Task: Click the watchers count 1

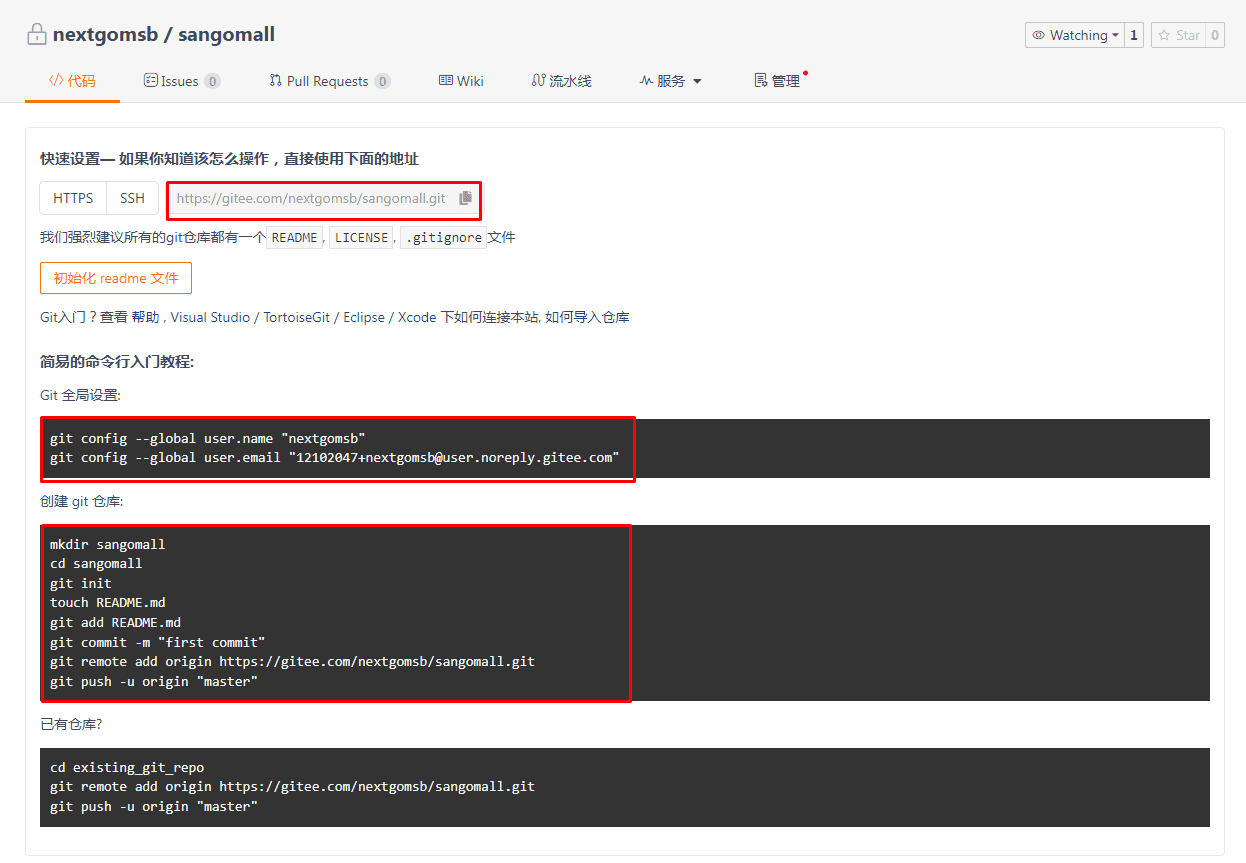Action: [x=1134, y=35]
